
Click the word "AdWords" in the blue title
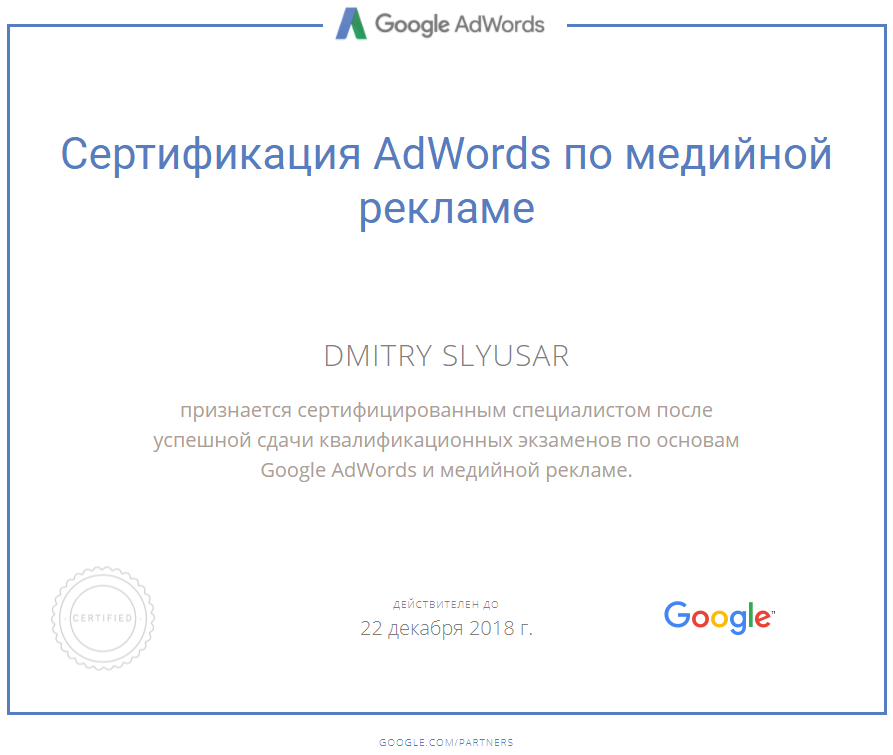pos(461,155)
